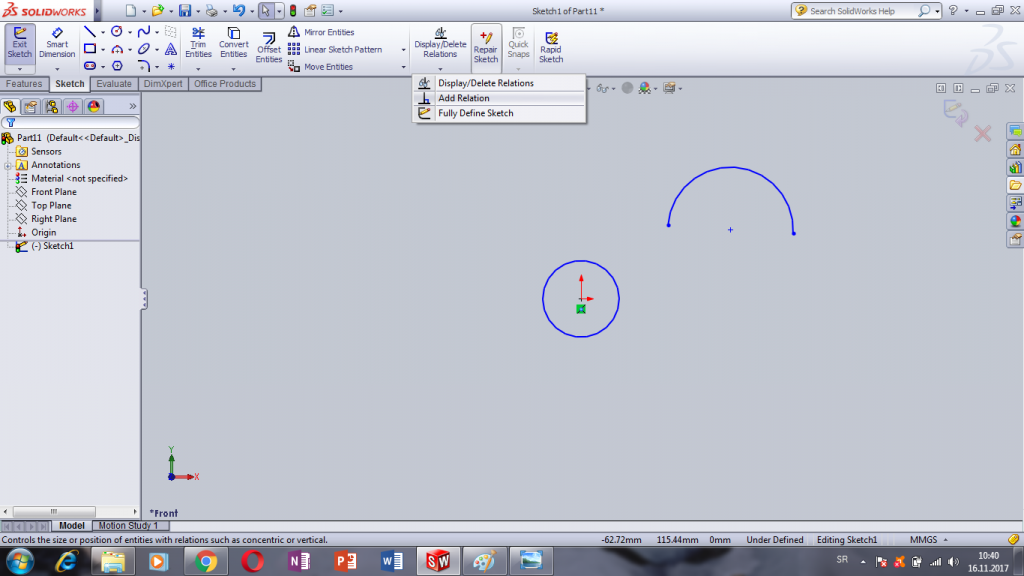Select the Spline sketch tool
Image resolution: width=1024 pixels, height=576 pixels.
(144, 31)
